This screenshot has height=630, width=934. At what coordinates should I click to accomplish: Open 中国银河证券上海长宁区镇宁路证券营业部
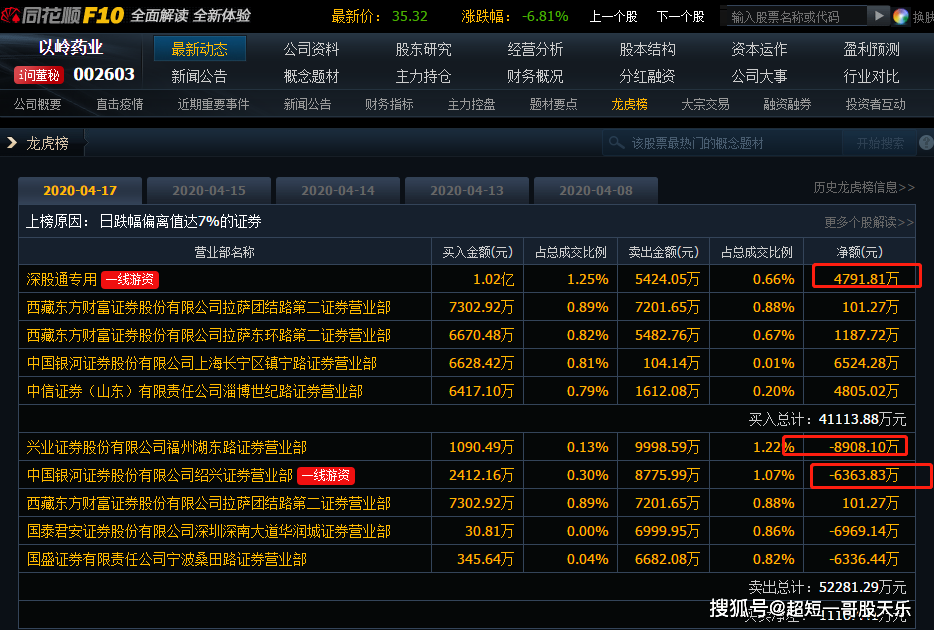point(202,363)
